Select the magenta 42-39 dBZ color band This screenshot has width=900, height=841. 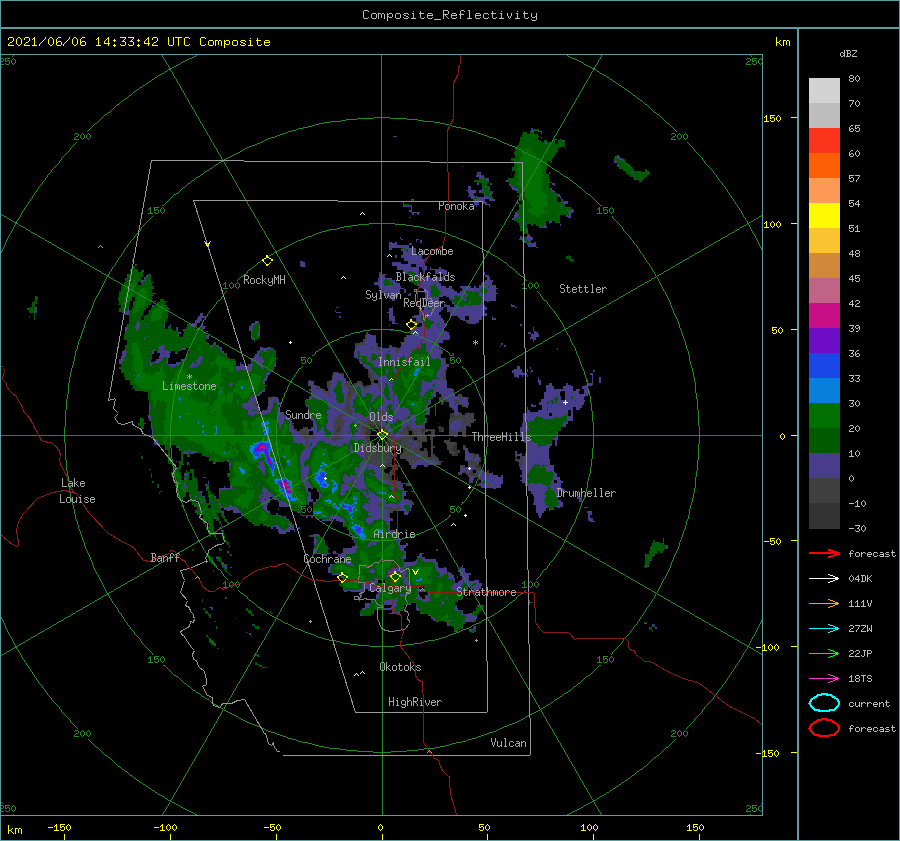tap(824, 316)
